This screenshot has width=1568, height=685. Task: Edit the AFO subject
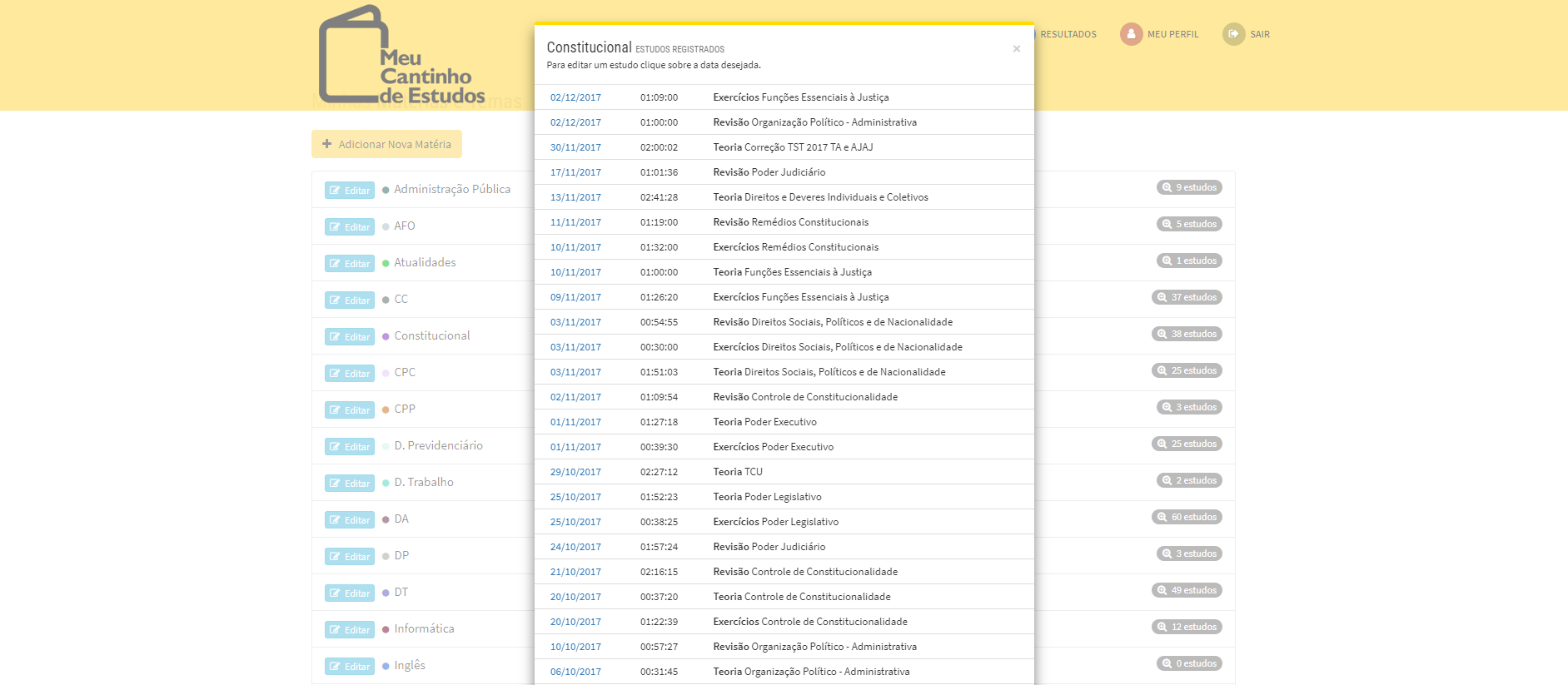pyautogui.click(x=350, y=227)
